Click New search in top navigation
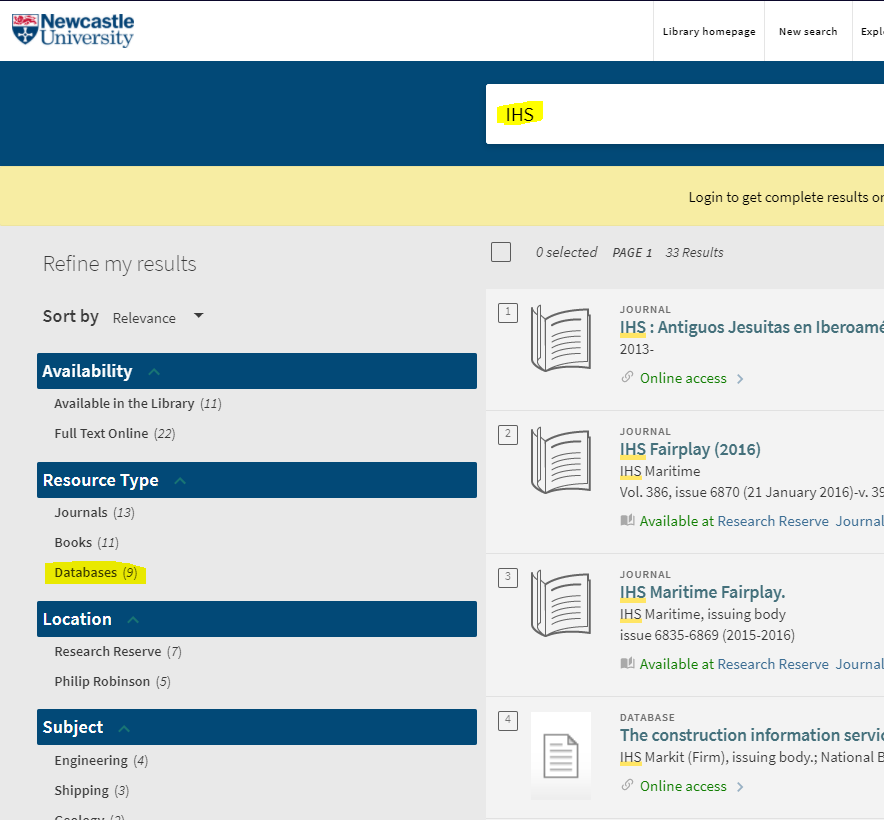This screenshot has width=884, height=820. click(807, 31)
